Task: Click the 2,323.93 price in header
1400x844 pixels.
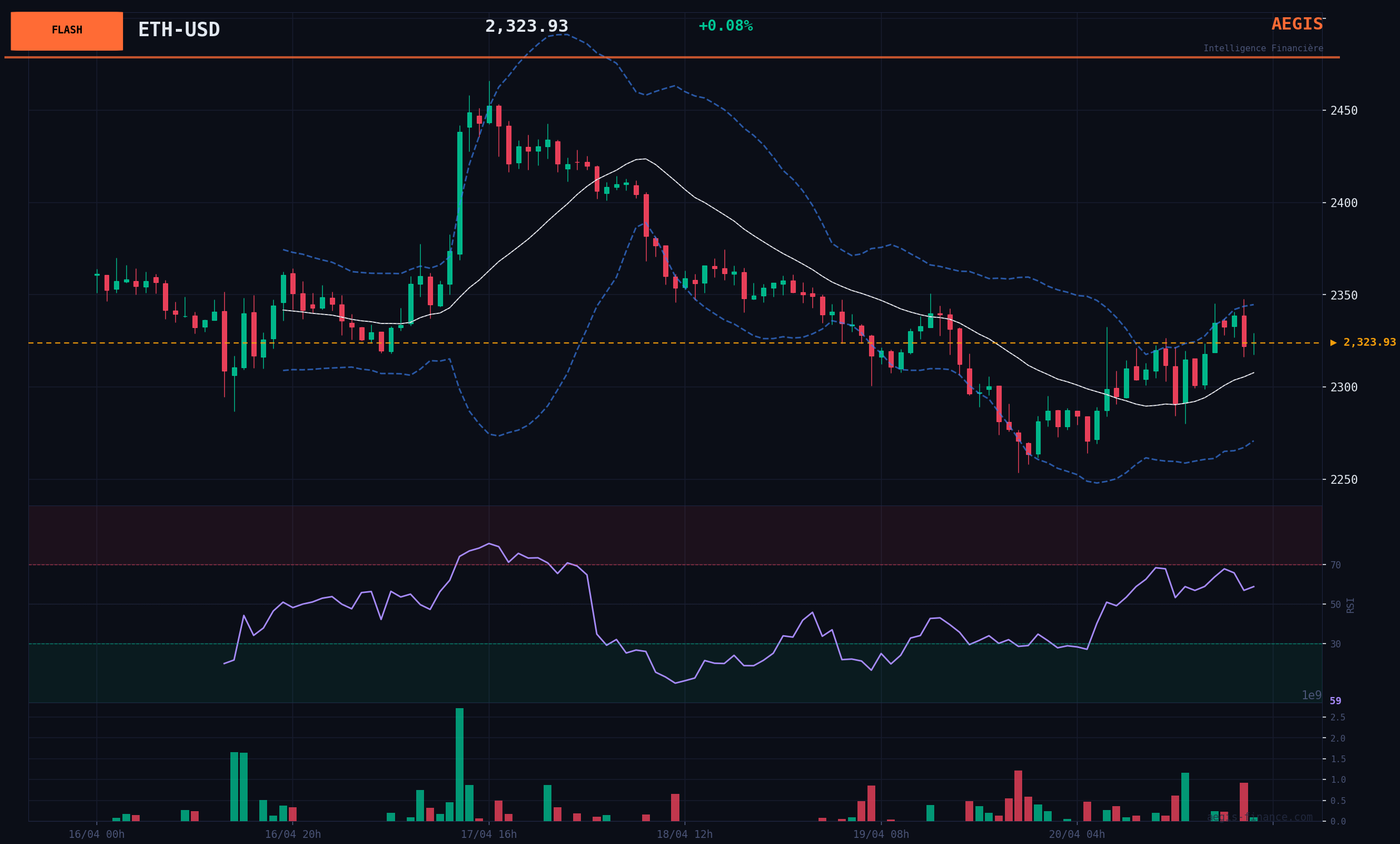Action: 526,26
